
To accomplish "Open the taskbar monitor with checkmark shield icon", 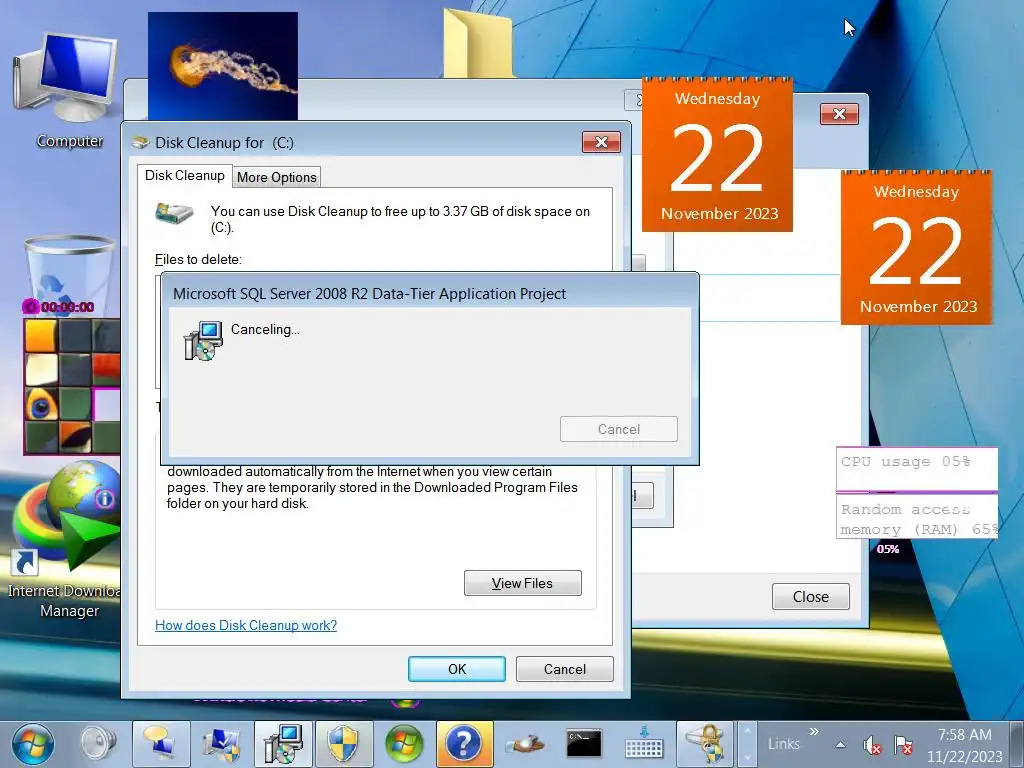I will pyautogui.click(x=221, y=744).
